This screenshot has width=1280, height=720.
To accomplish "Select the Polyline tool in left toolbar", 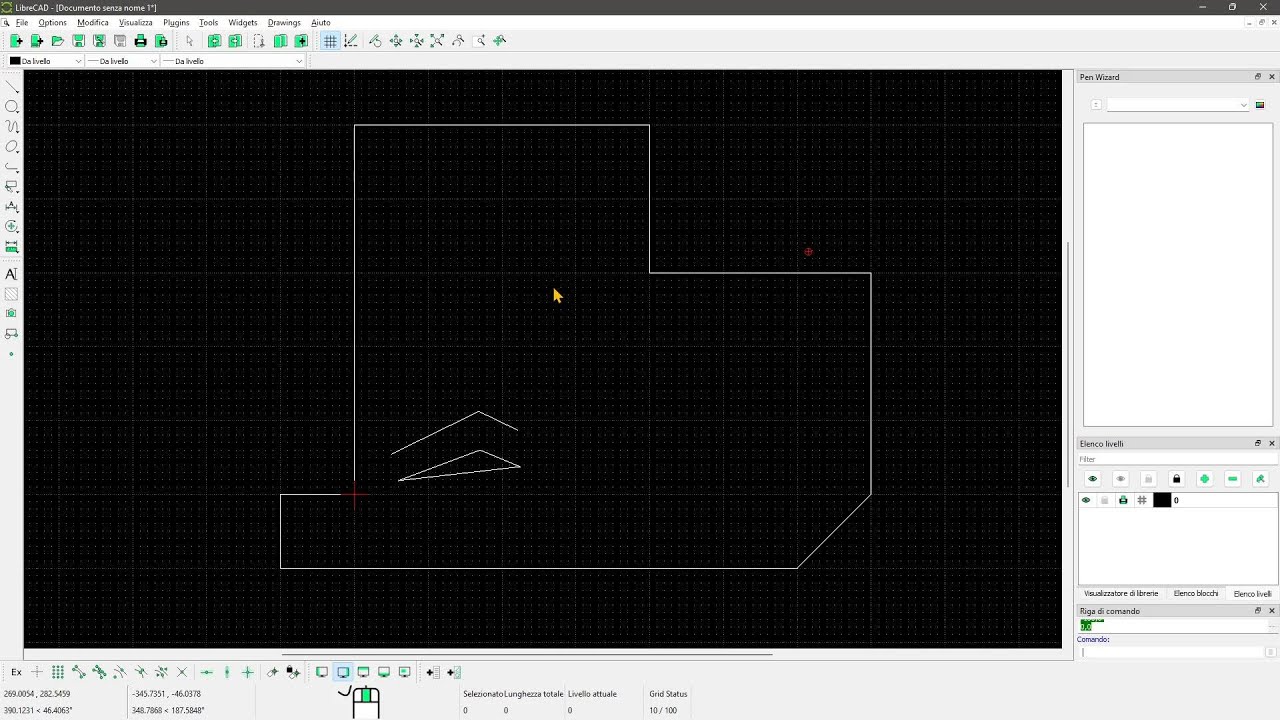I will tap(12, 167).
